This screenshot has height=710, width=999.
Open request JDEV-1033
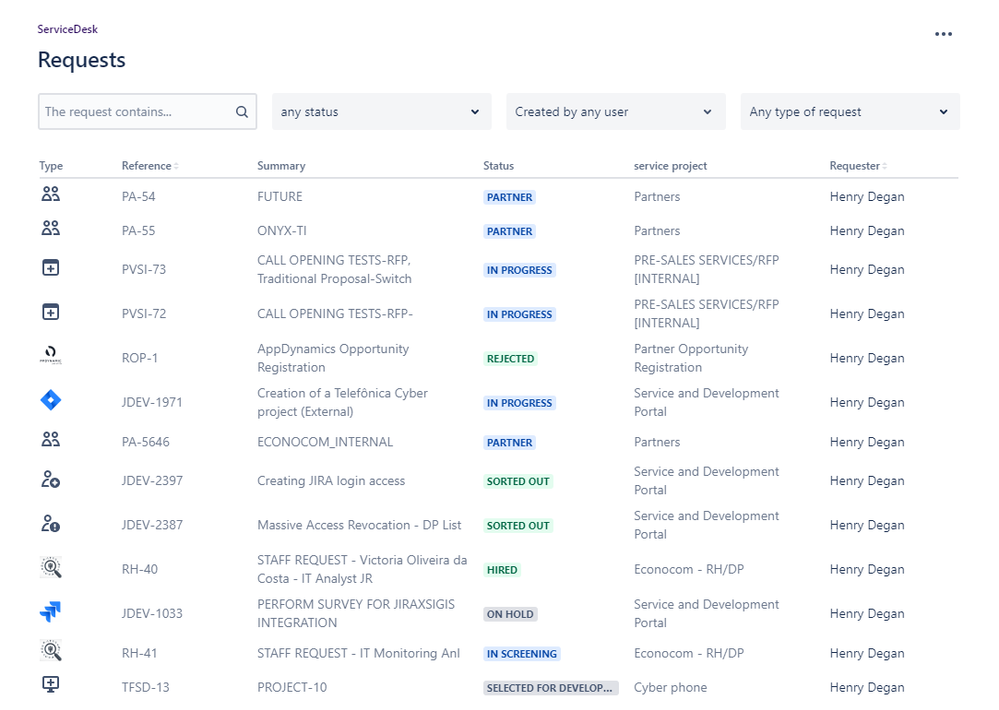point(152,614)
